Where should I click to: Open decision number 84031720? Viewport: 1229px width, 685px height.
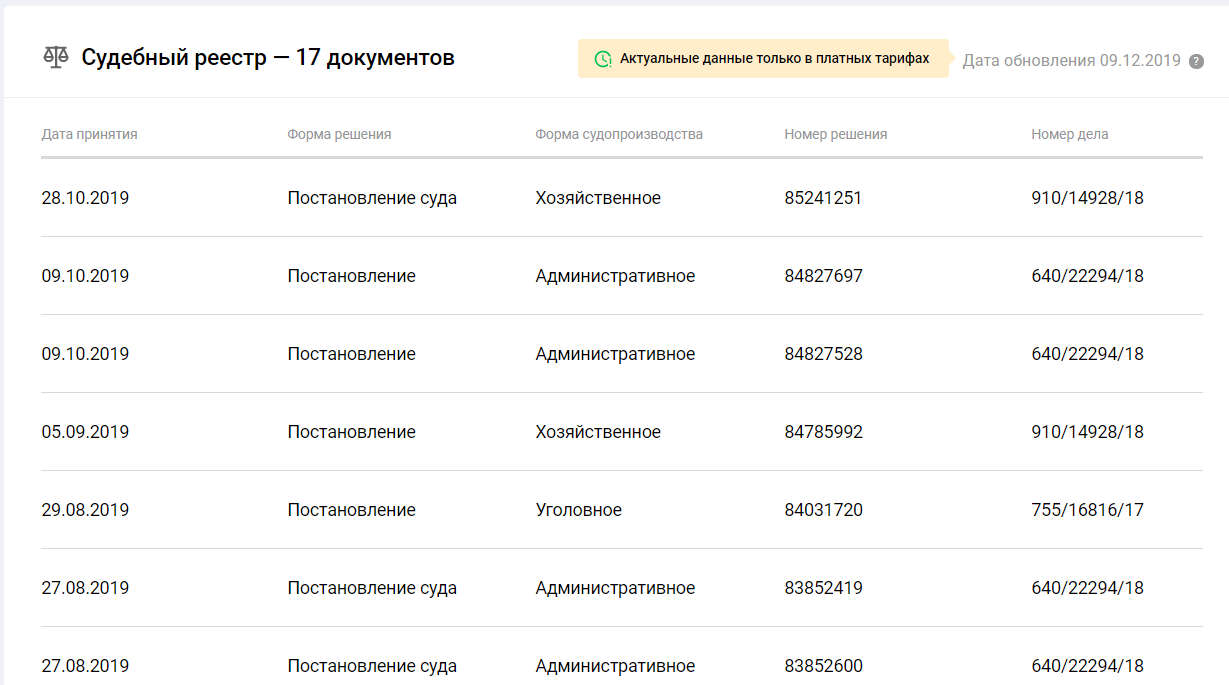(x=823, y=510)
